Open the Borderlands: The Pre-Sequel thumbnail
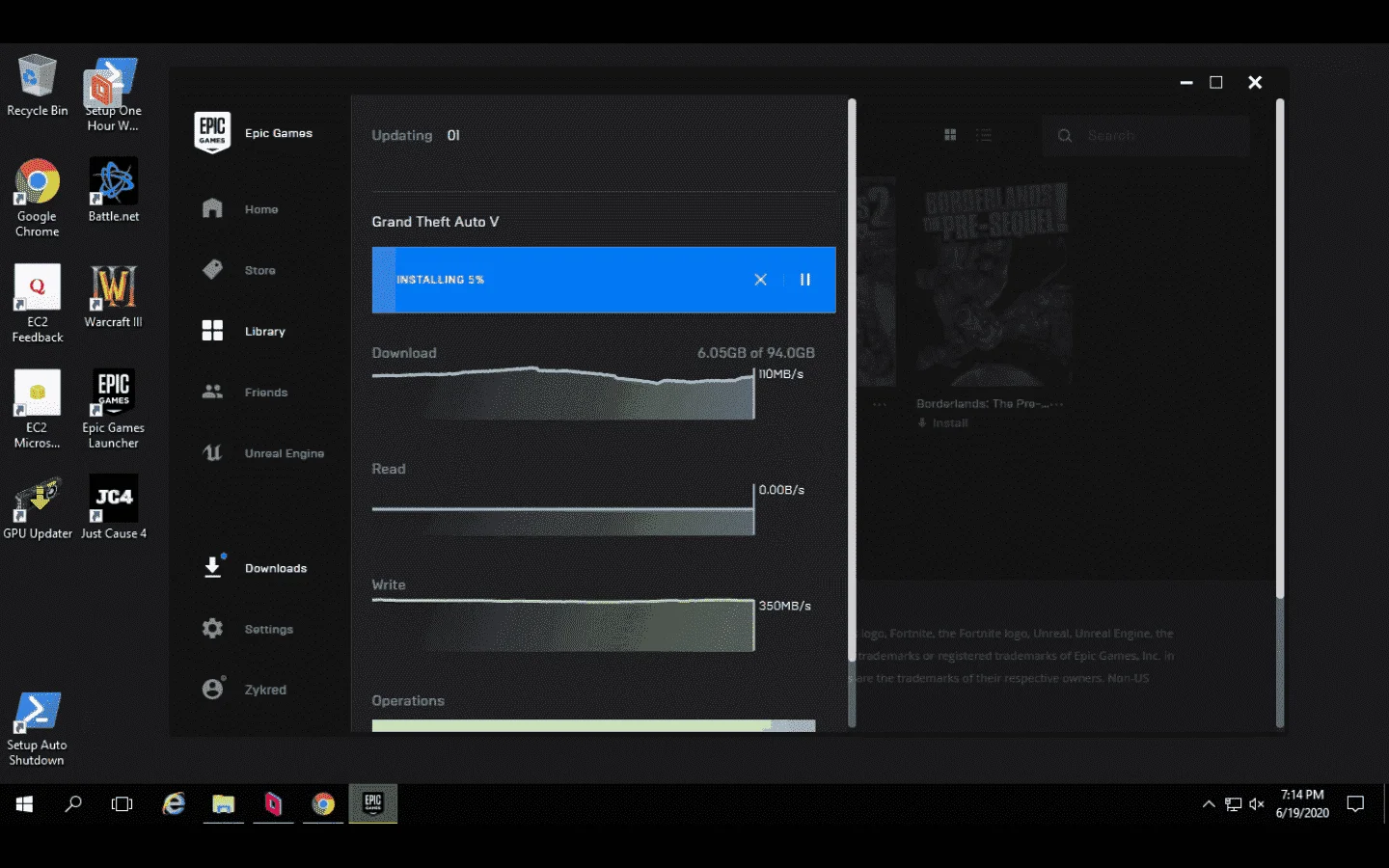This screenshot has width=1389, height=868. (994, 285)
